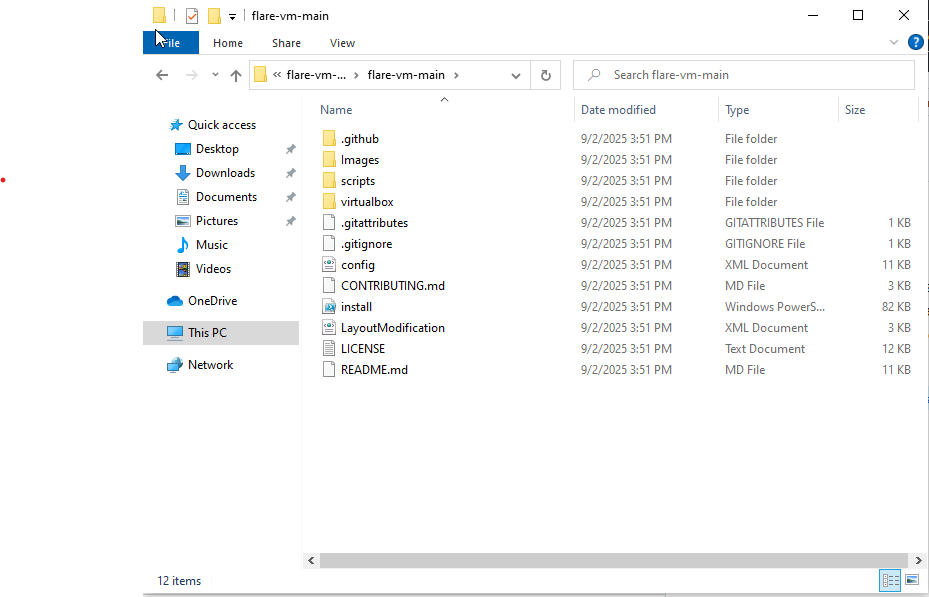
Task: Refresh the flare-vm-main folder
Action: pyautogui.click(x=546, y=75)
